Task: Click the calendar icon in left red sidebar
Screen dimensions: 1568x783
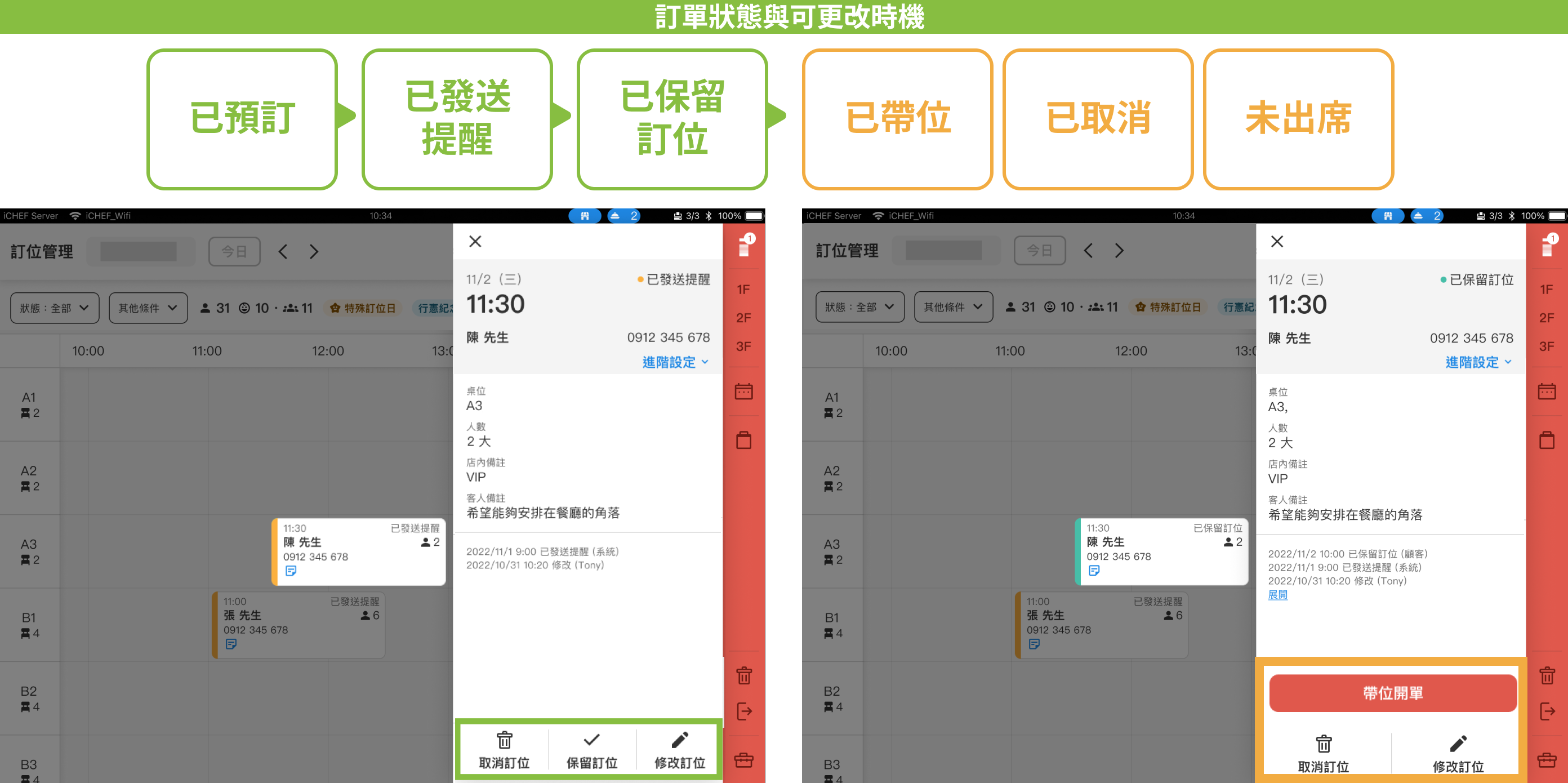Action: click(743, 391)
